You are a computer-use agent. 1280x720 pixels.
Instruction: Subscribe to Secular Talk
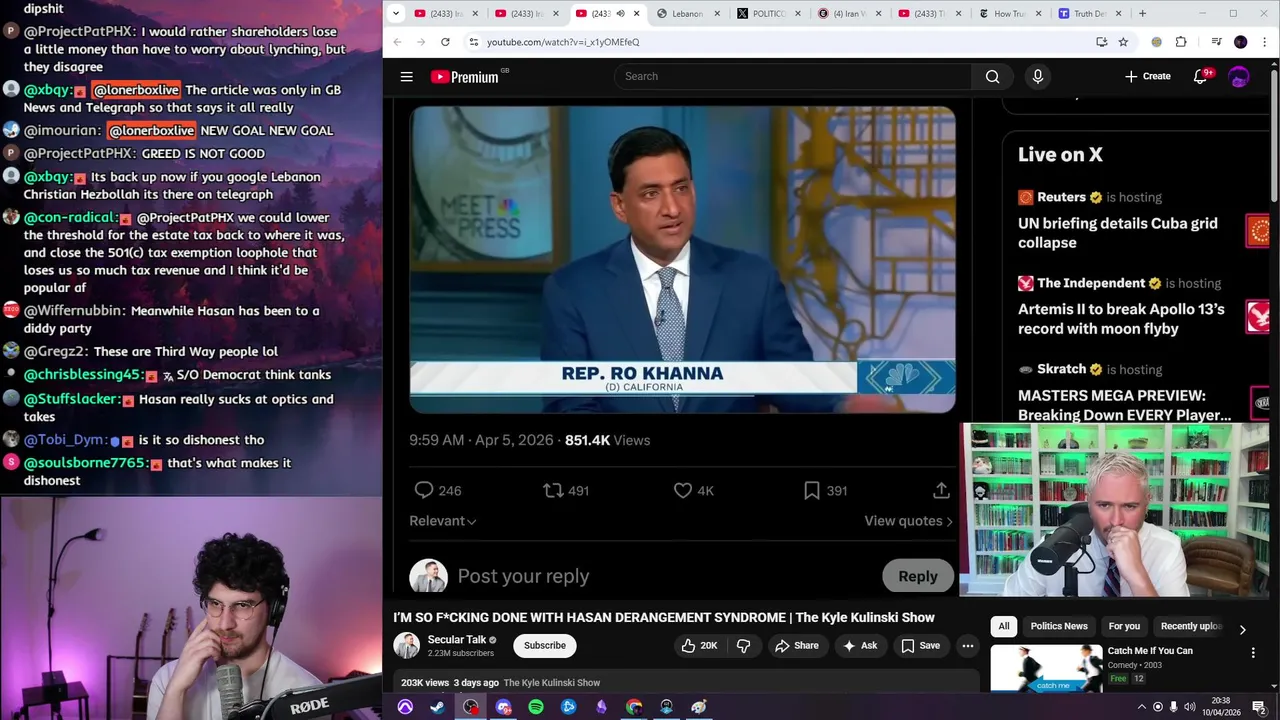(545, 646)
